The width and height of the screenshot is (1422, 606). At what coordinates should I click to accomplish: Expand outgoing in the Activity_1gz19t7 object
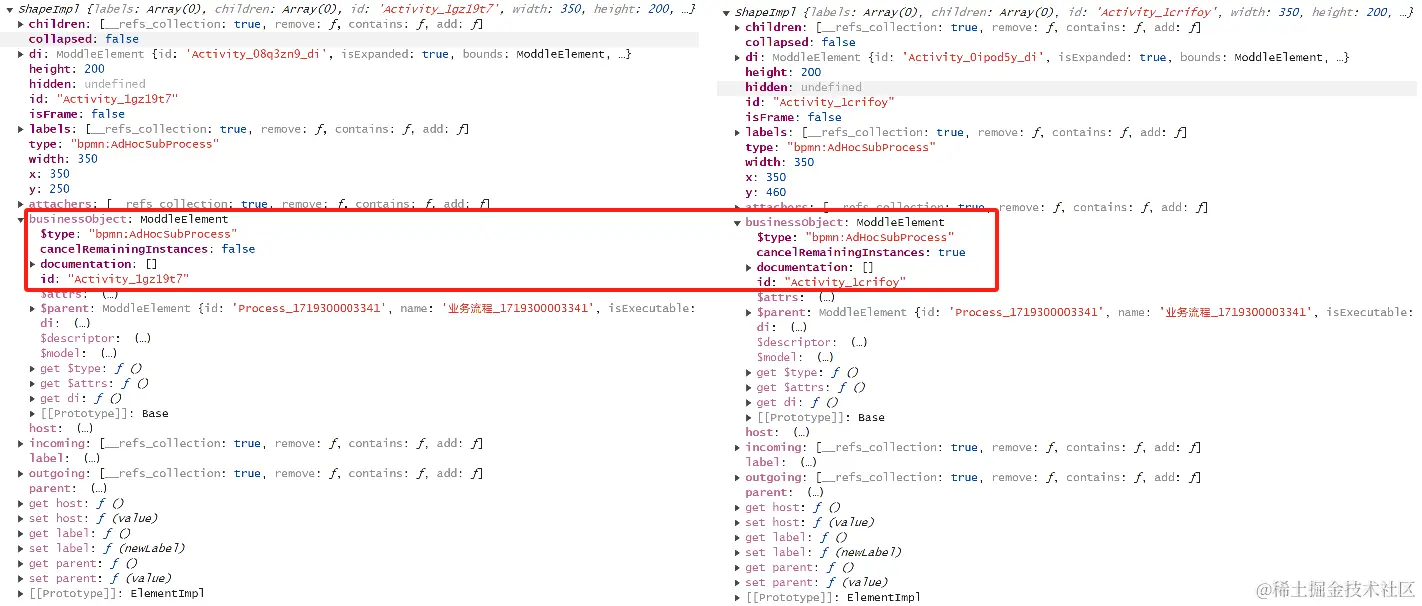click(x=21, y=474)
